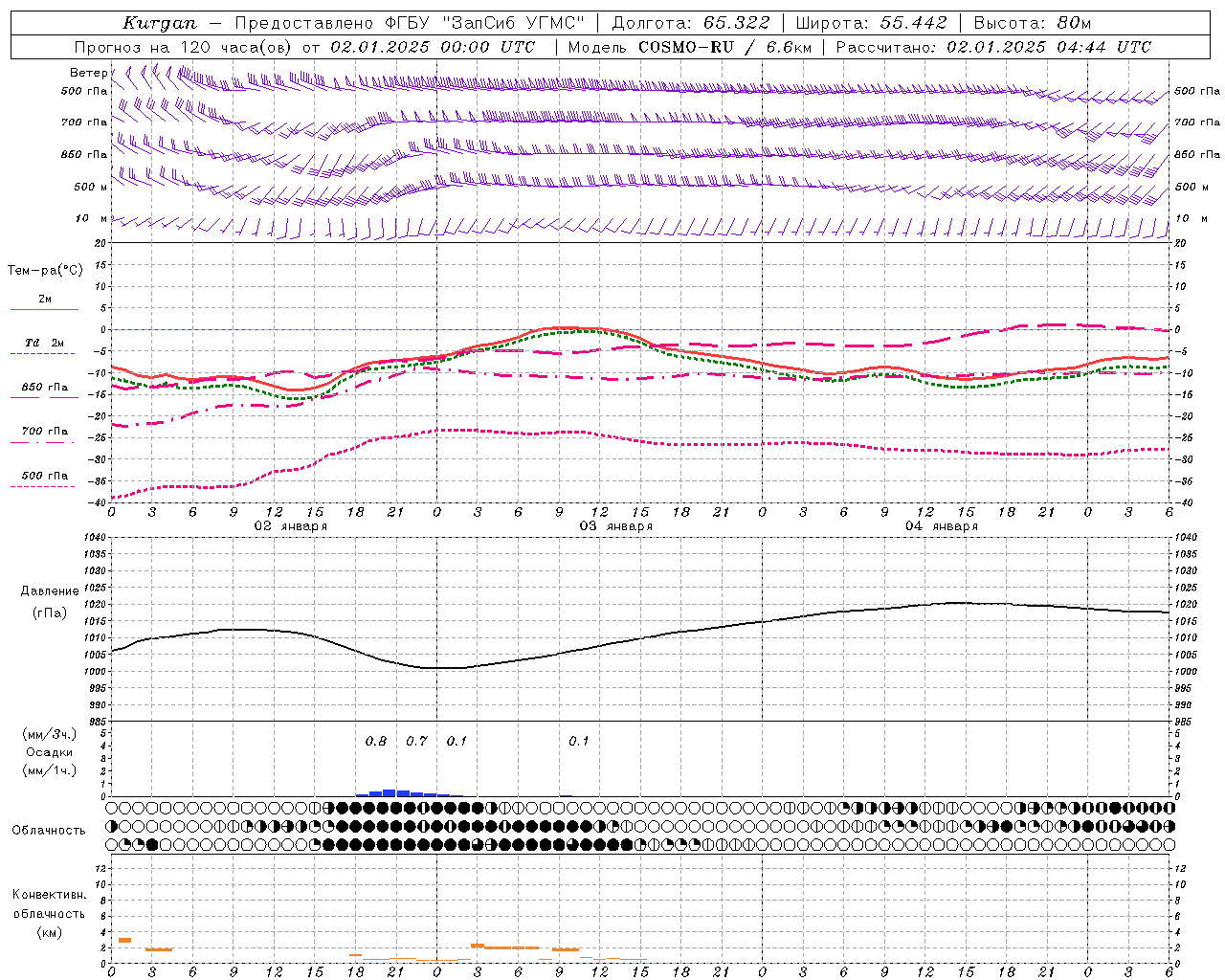Click the calculation time Рассчитано: 02.01.2025 04:44 UTC
Viewport: 1225px width, 980px height.
[993, 47]
